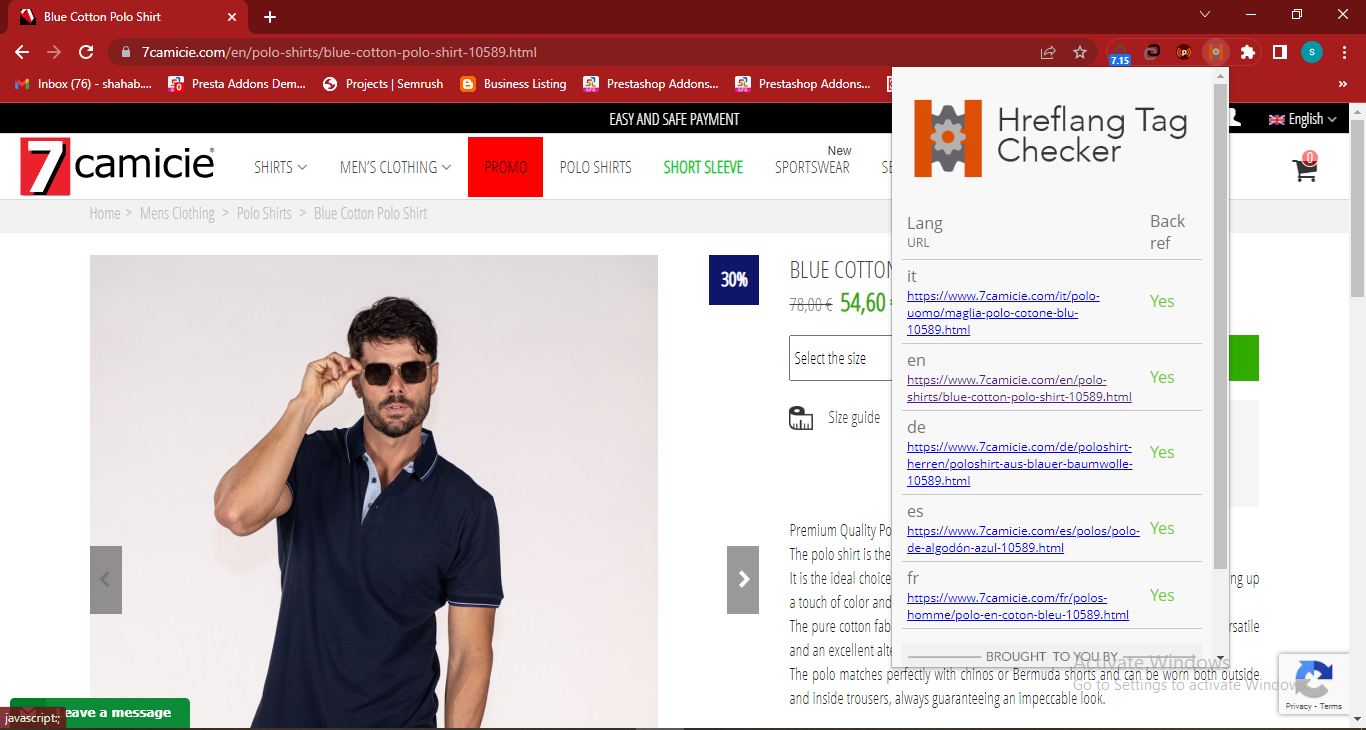Open the Presta Addons Demo bookmark
This screenshot has height=730, width=1366.
(238, 84)
